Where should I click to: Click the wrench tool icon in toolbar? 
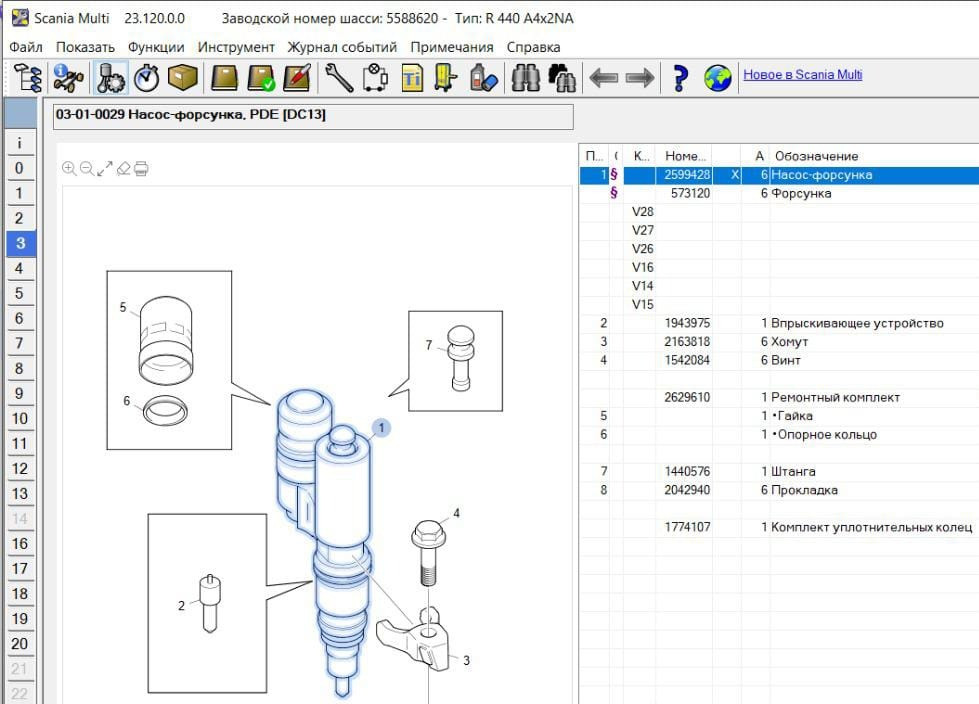point(339,78)
